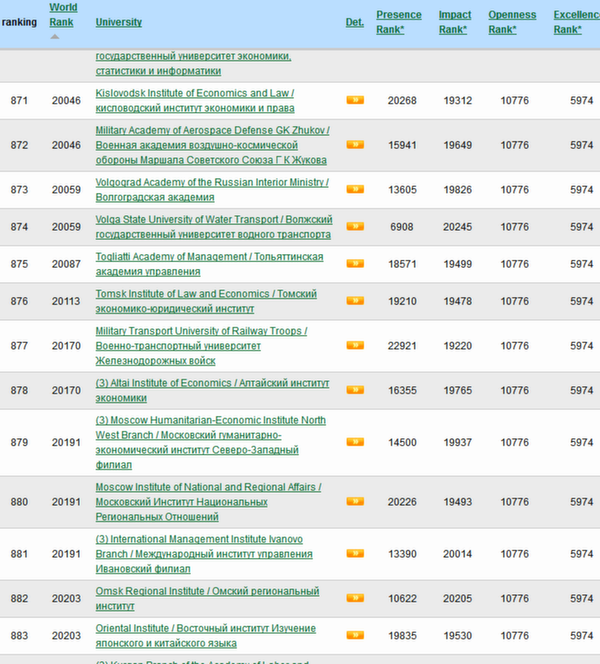Select ranking cell 871
The height and width of the screenshot is (664, 600).
(x=19, y=100)
